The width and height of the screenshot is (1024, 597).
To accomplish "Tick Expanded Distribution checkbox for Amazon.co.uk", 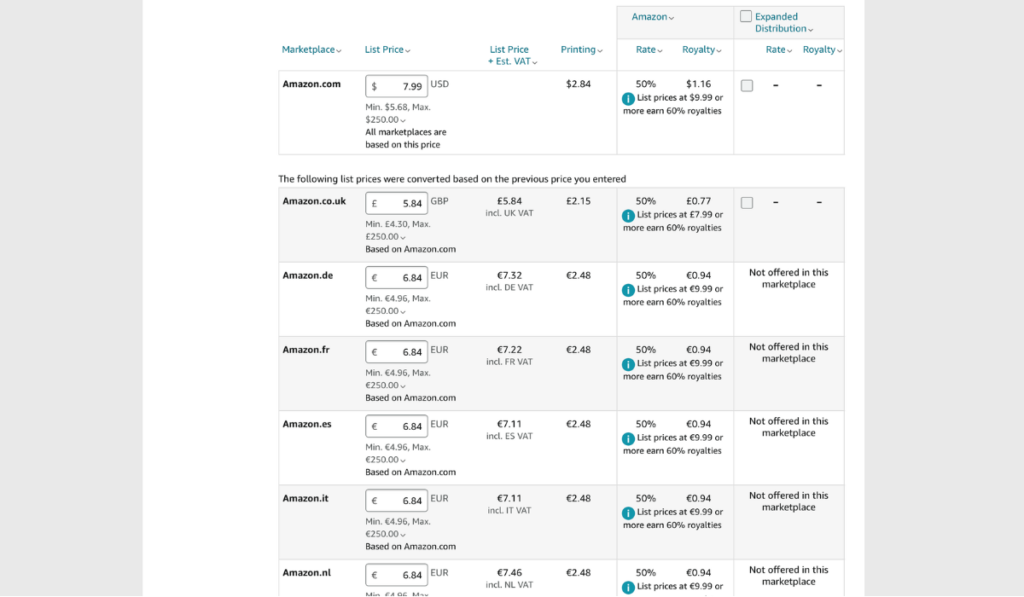I will click(747, 202).
